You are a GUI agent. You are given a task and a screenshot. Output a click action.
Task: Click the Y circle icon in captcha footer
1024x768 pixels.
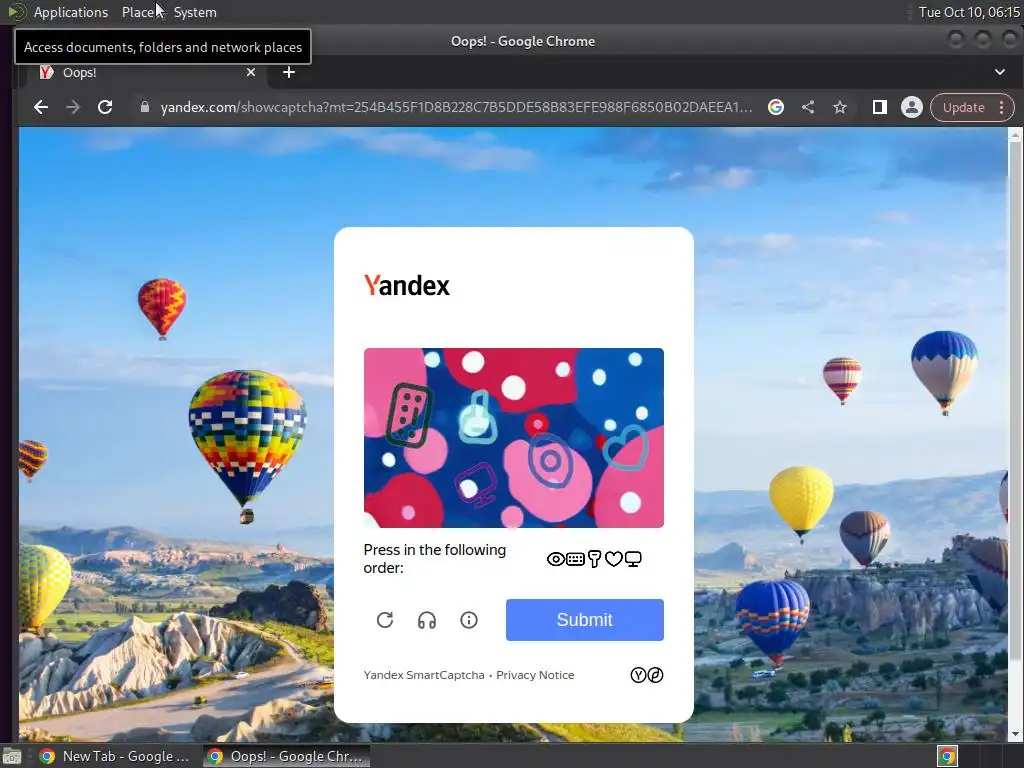[x=638, y=675]
